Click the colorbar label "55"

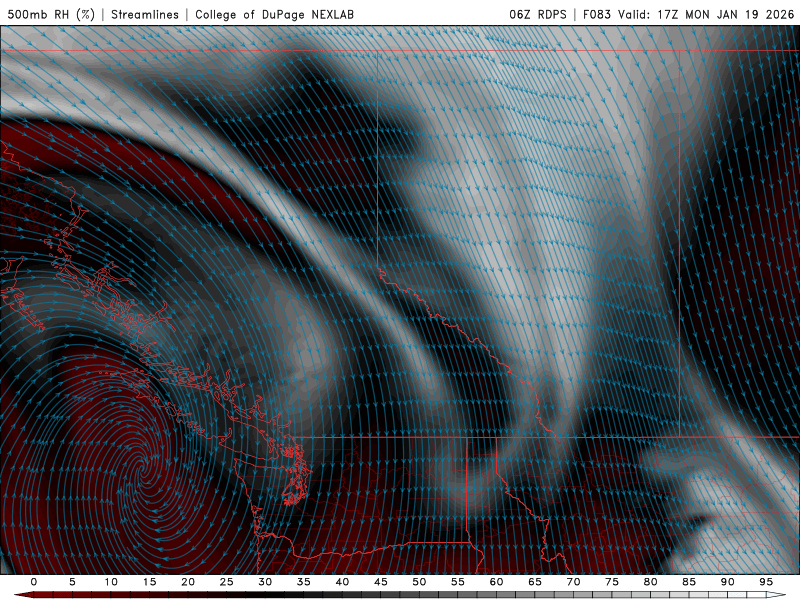[458, 582]
